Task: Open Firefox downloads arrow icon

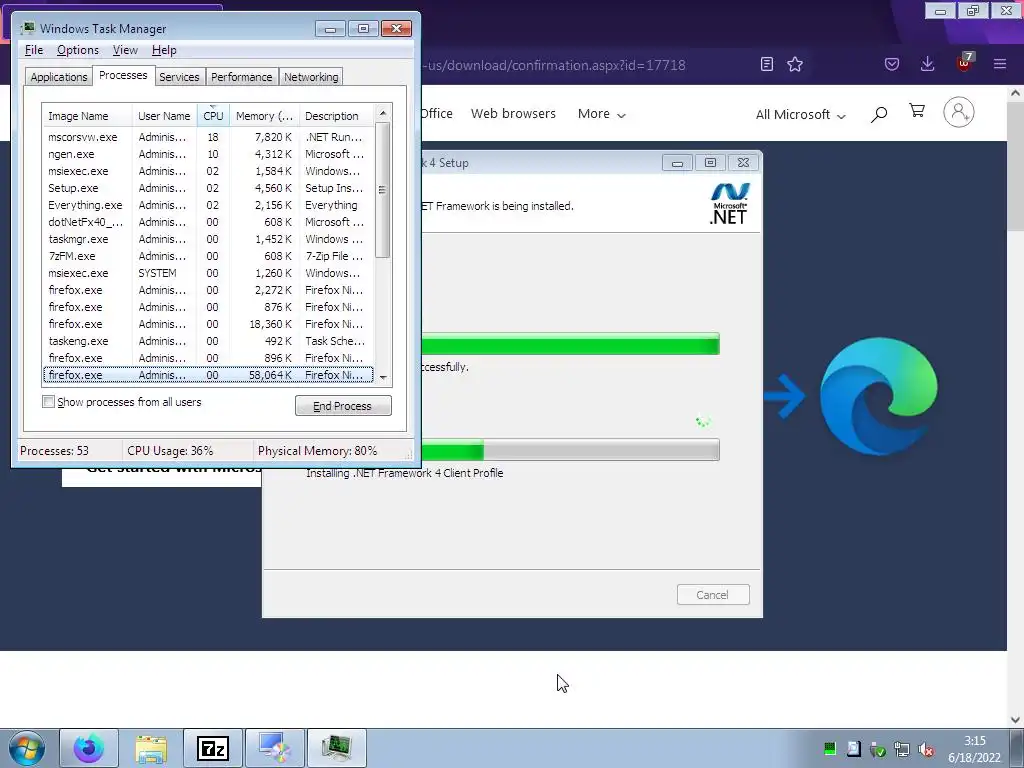Action: pyautogui.click(x=927, y=64)
